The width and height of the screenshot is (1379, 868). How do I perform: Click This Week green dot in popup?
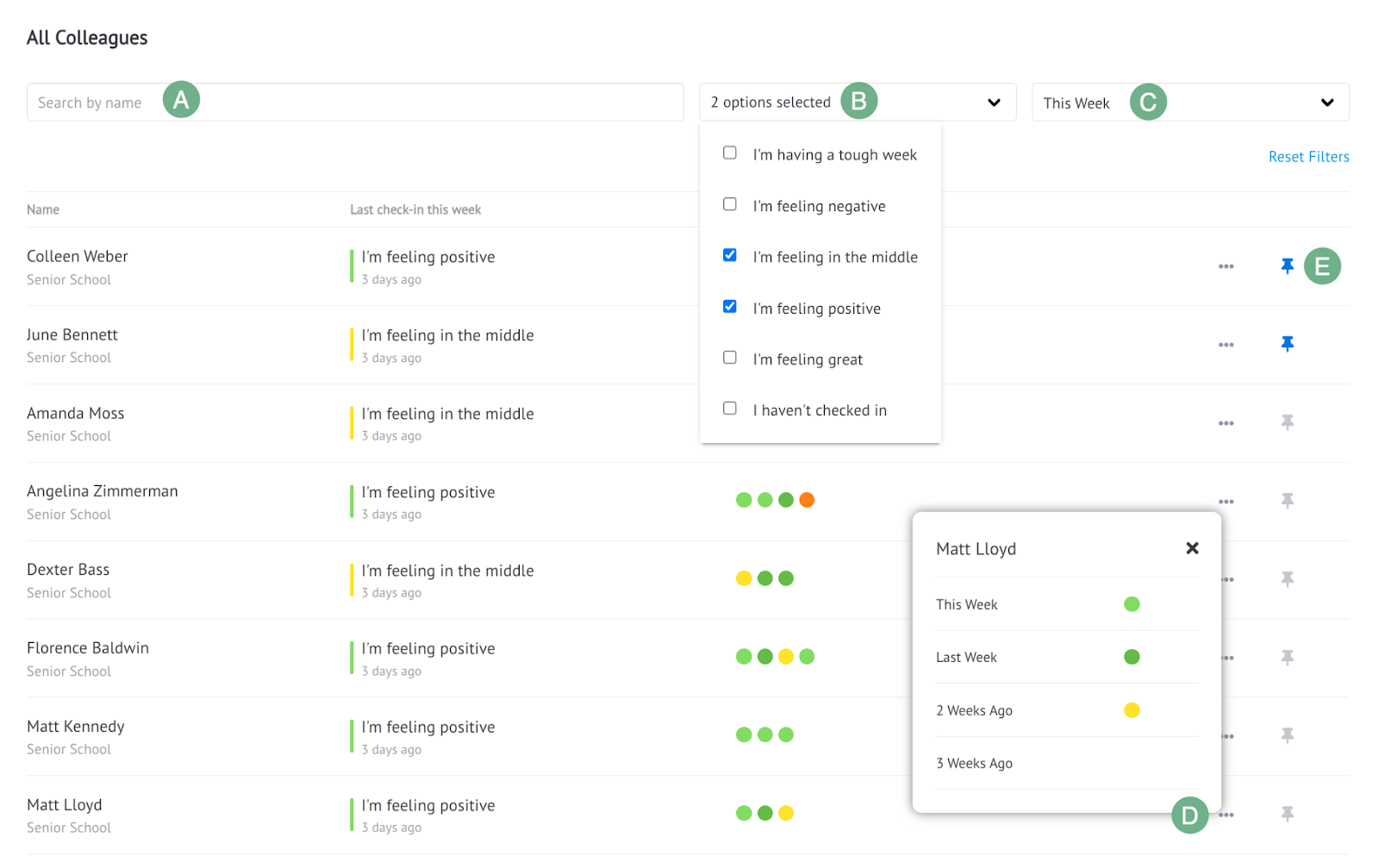click(x=1132, y=604)
